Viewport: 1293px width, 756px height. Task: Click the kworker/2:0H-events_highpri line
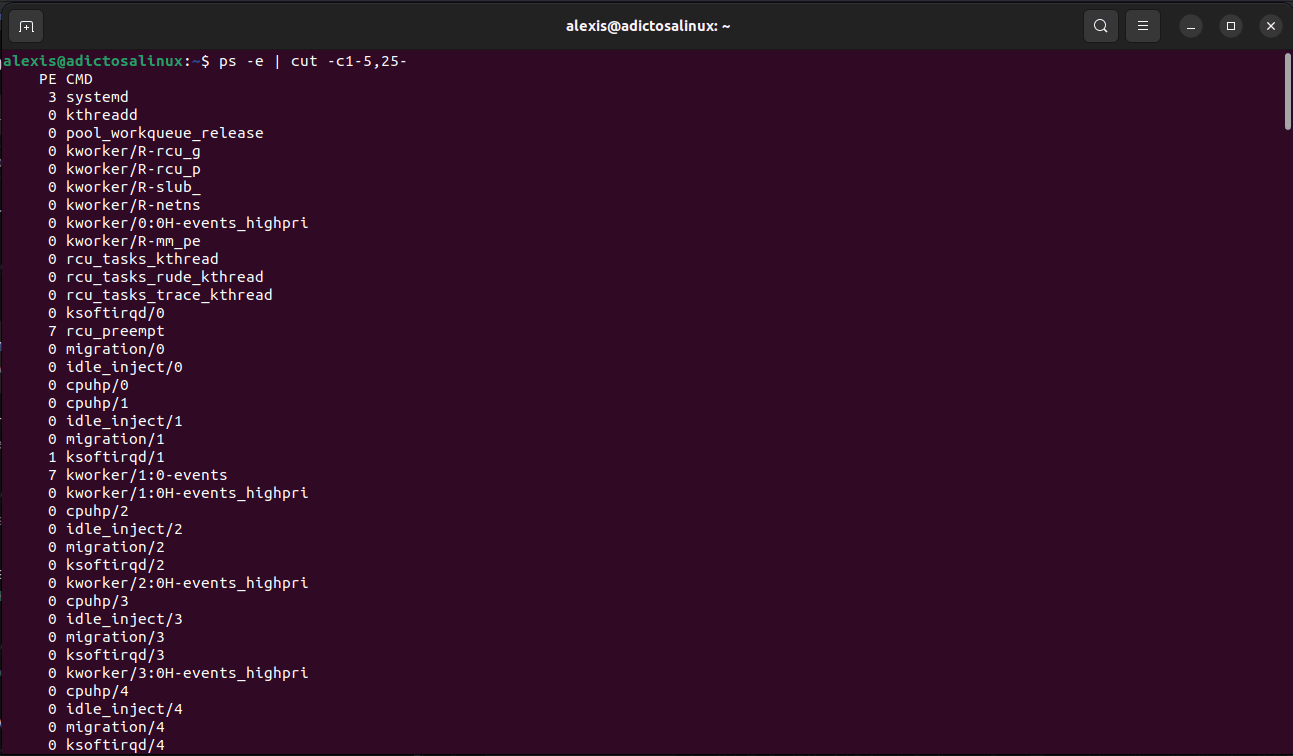[178, 583]
